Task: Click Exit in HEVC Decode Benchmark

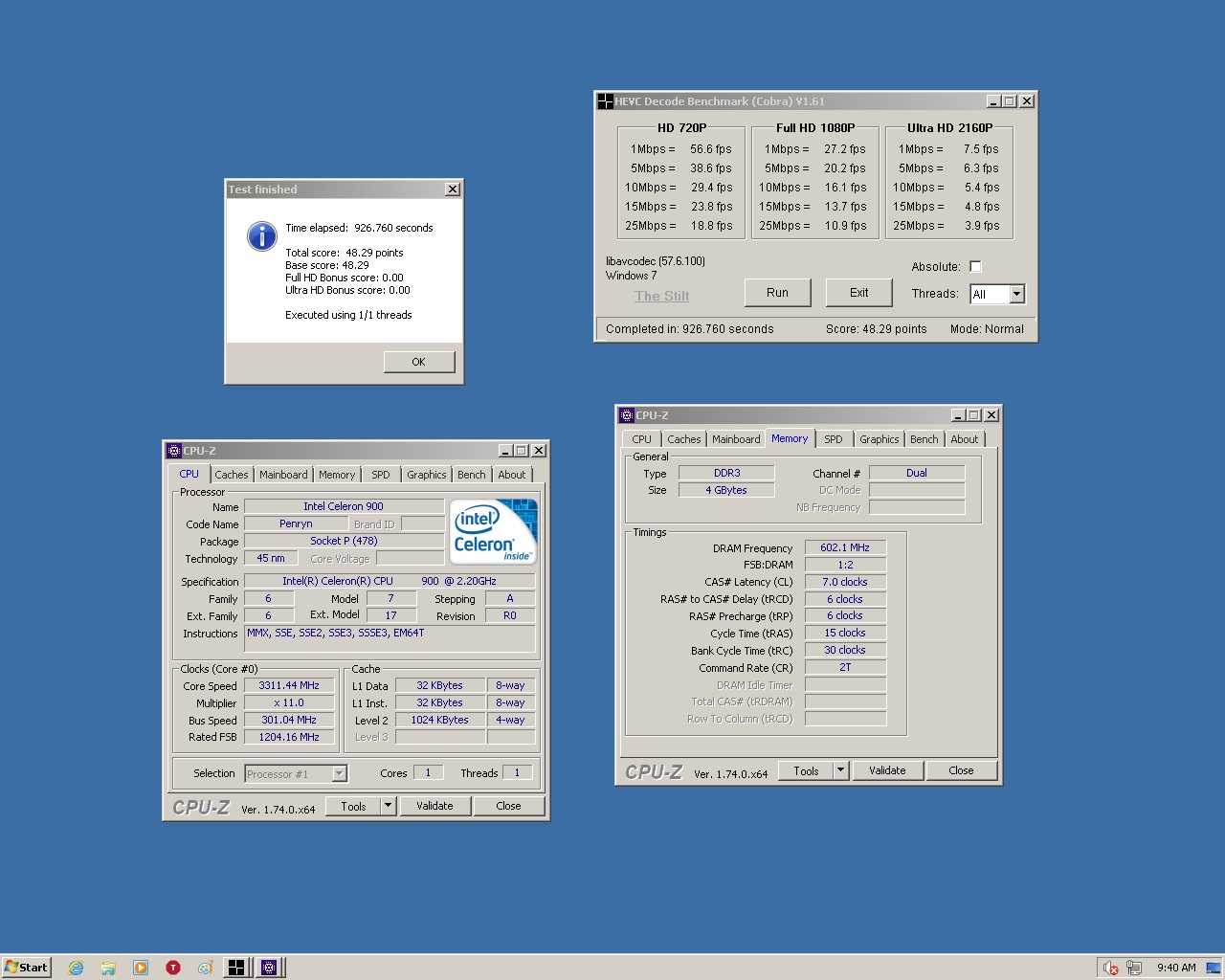Action: coord(859,293)
